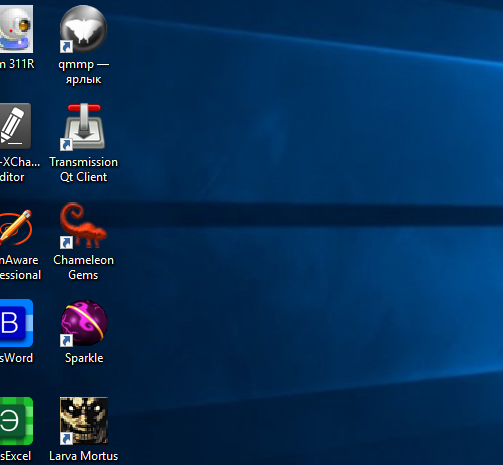Click the label ending in "sExcel"
503x465 pixels.
point(16,456)
